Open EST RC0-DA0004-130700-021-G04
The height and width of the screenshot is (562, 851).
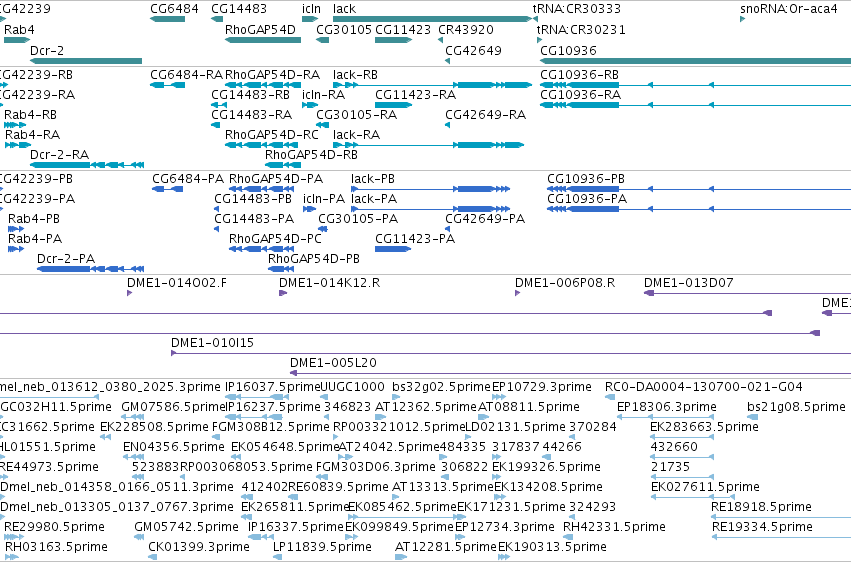[610, 397]
